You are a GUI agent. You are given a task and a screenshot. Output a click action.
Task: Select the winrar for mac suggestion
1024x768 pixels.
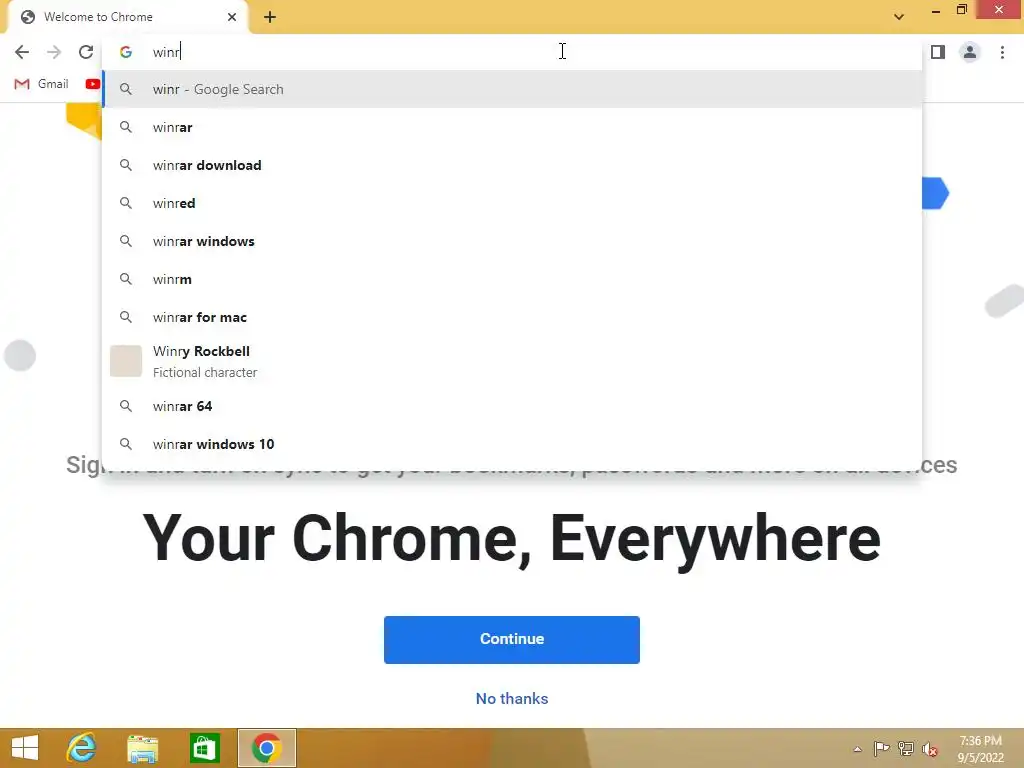click(x=512, y=317)
